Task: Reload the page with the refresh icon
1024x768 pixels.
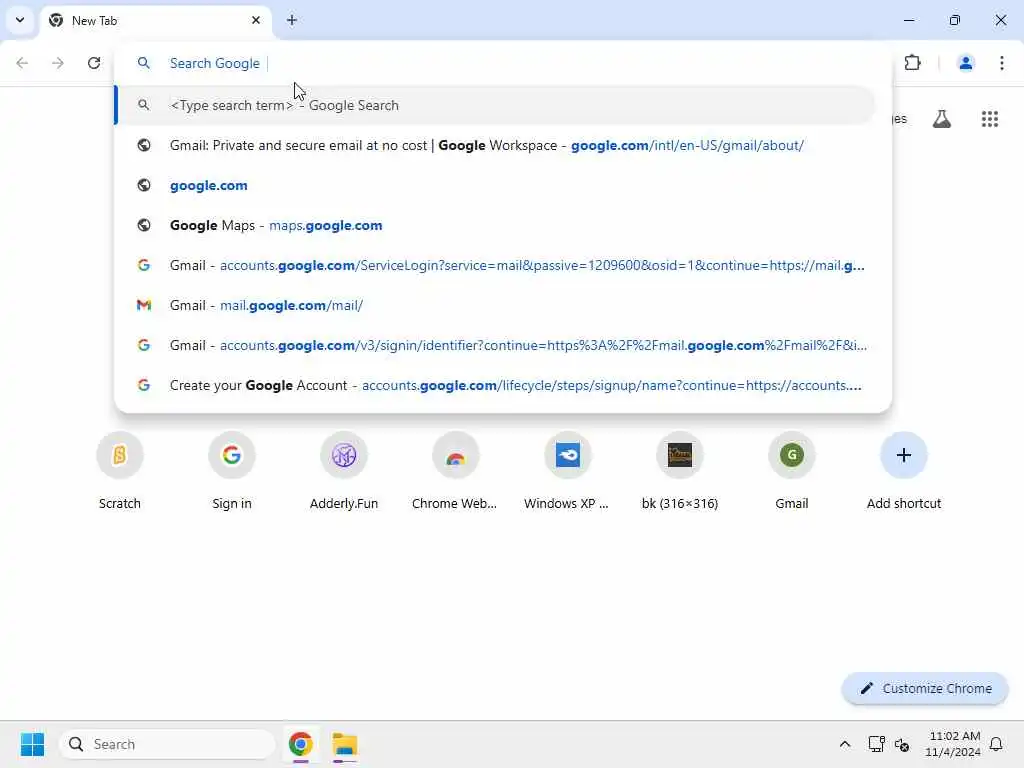Action: click(x=94, y=63)
